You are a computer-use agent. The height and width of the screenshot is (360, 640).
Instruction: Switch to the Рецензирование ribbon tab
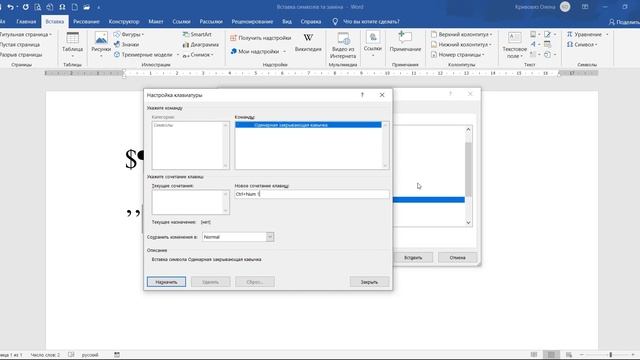(252, 22)
